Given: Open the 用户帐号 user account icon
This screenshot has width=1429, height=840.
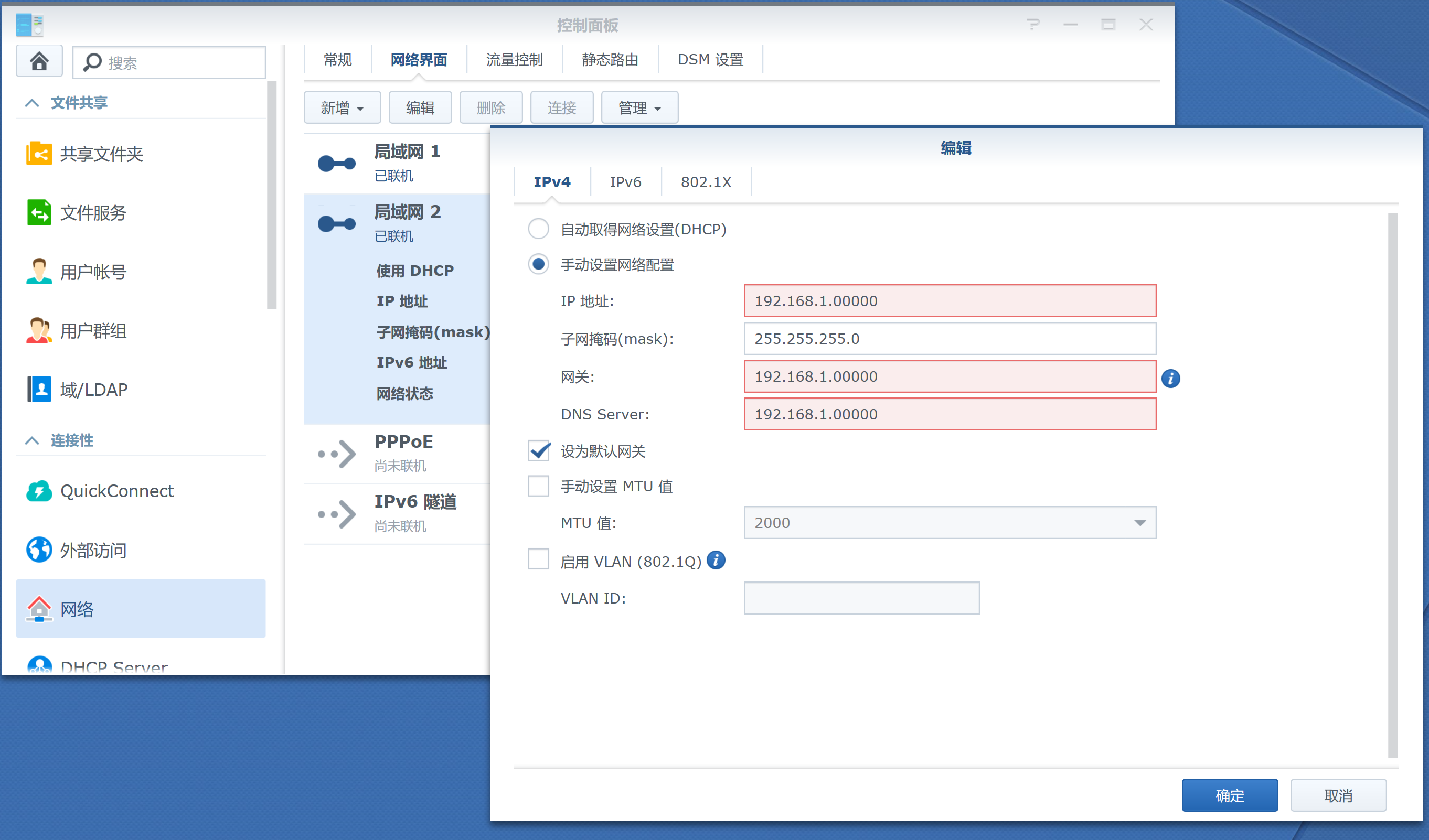Looking at the screenshot, I should [39, 272].
